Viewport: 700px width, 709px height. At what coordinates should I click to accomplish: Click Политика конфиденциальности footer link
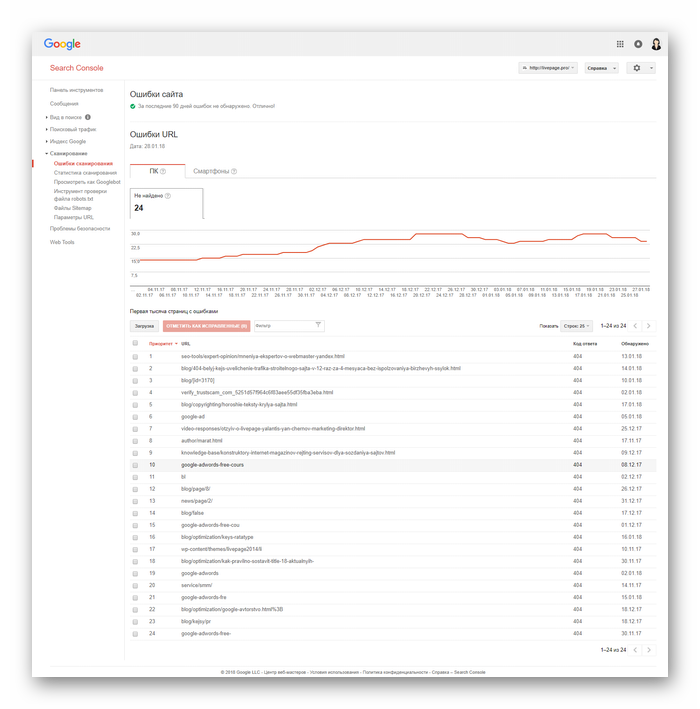[x=395, y=672]
